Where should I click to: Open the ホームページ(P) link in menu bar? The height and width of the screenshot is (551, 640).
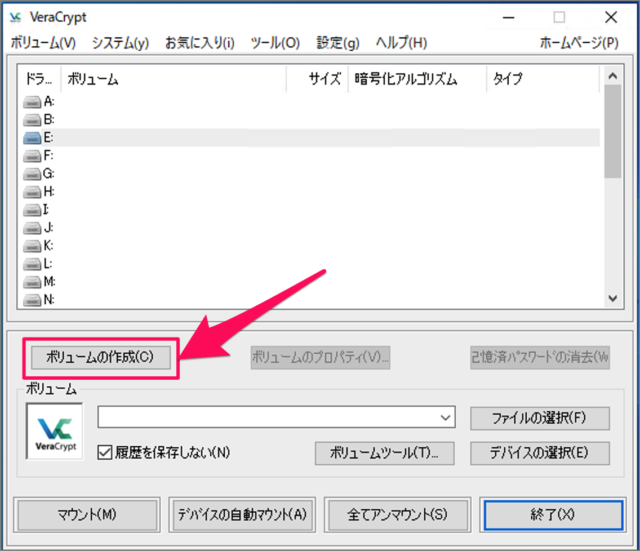(x=578, y=43)
